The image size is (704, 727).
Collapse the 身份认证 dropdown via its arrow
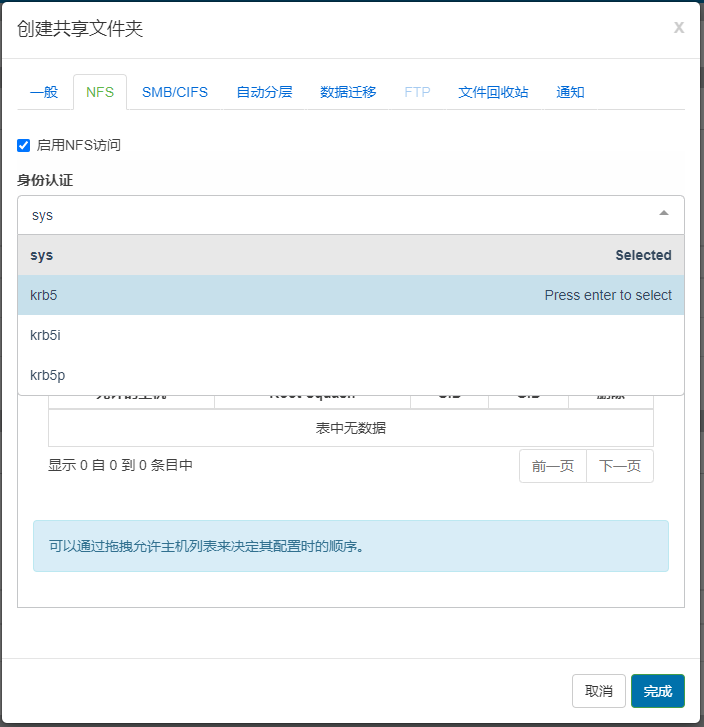[x=664, y=214]
